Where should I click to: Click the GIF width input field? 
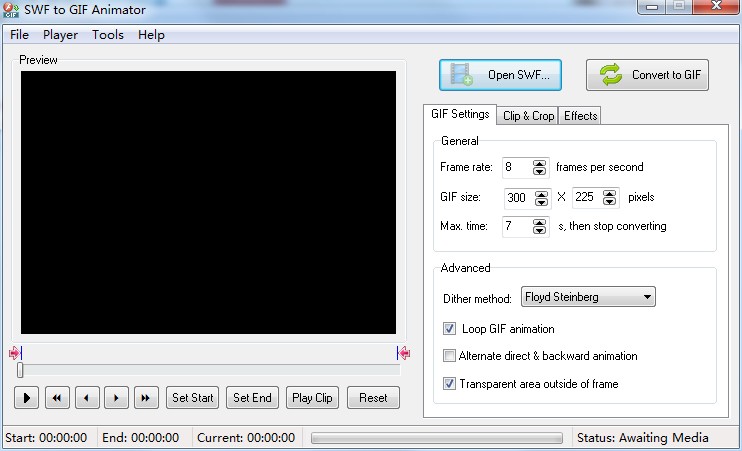(x=517, y=198)
